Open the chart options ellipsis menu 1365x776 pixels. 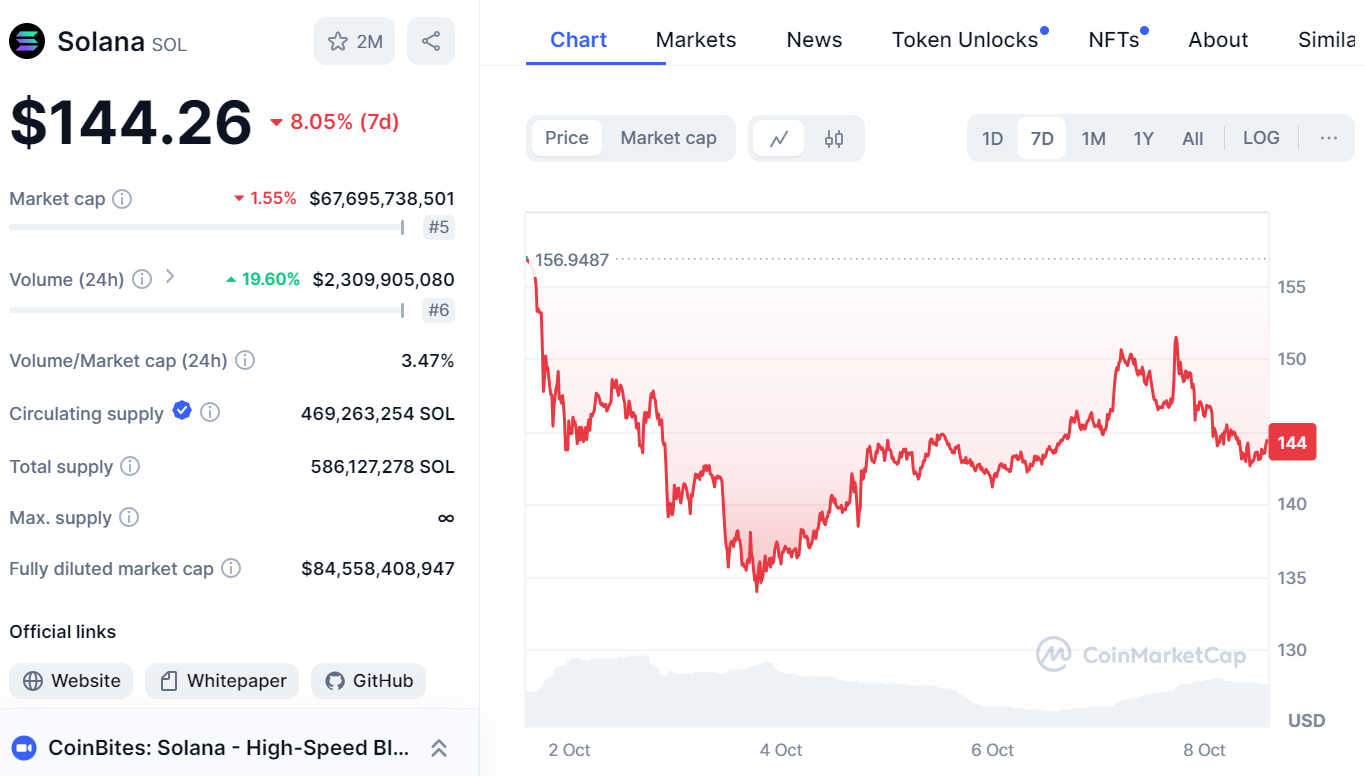[1328, 138]
